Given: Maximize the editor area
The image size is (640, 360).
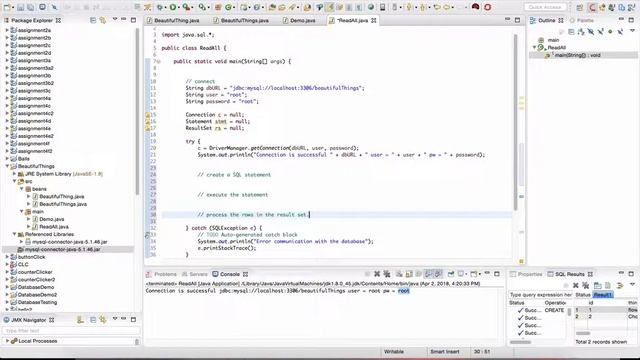Looking at the screenshot, I should pos(517,20).
